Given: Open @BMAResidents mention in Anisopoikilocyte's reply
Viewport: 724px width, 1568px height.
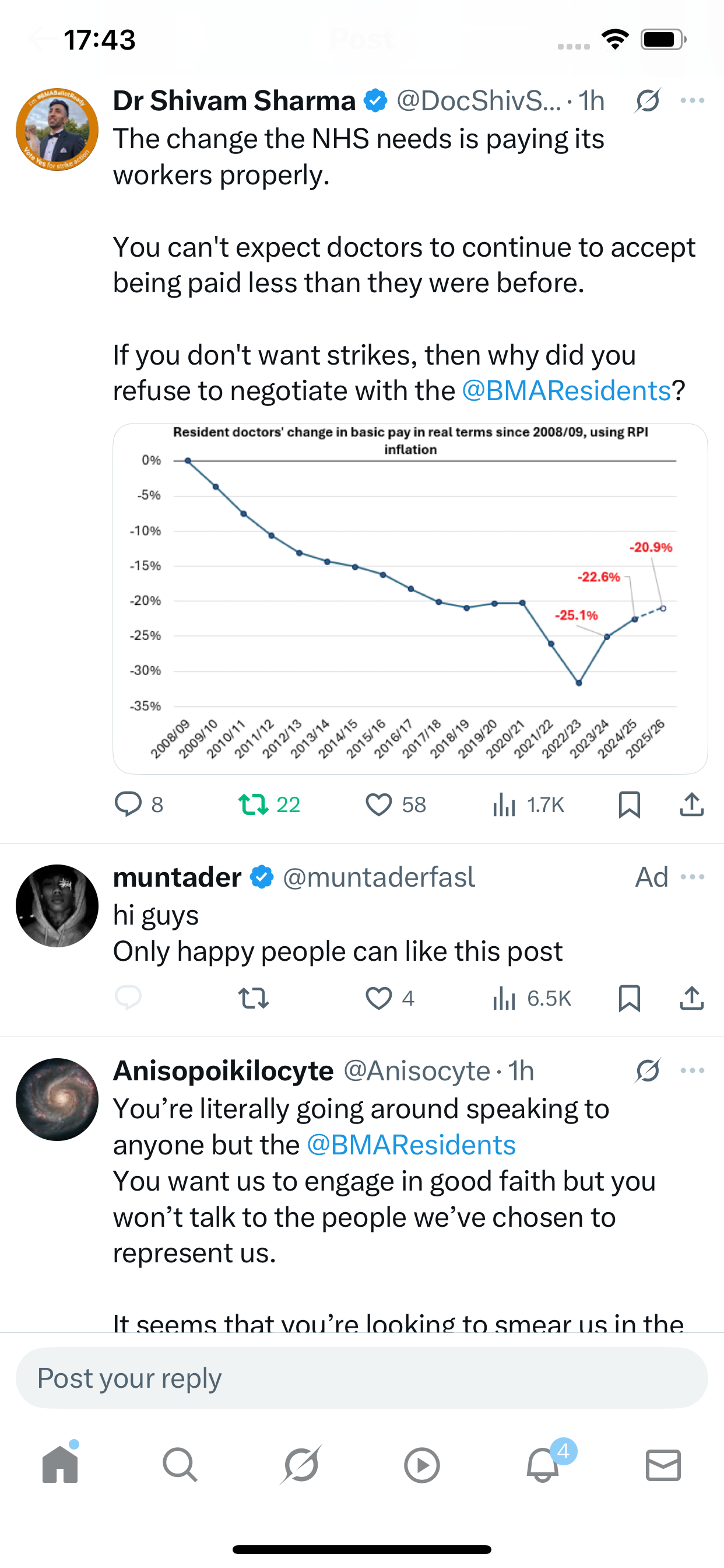Looking at the screenshot, I should tap(412, 1145).
